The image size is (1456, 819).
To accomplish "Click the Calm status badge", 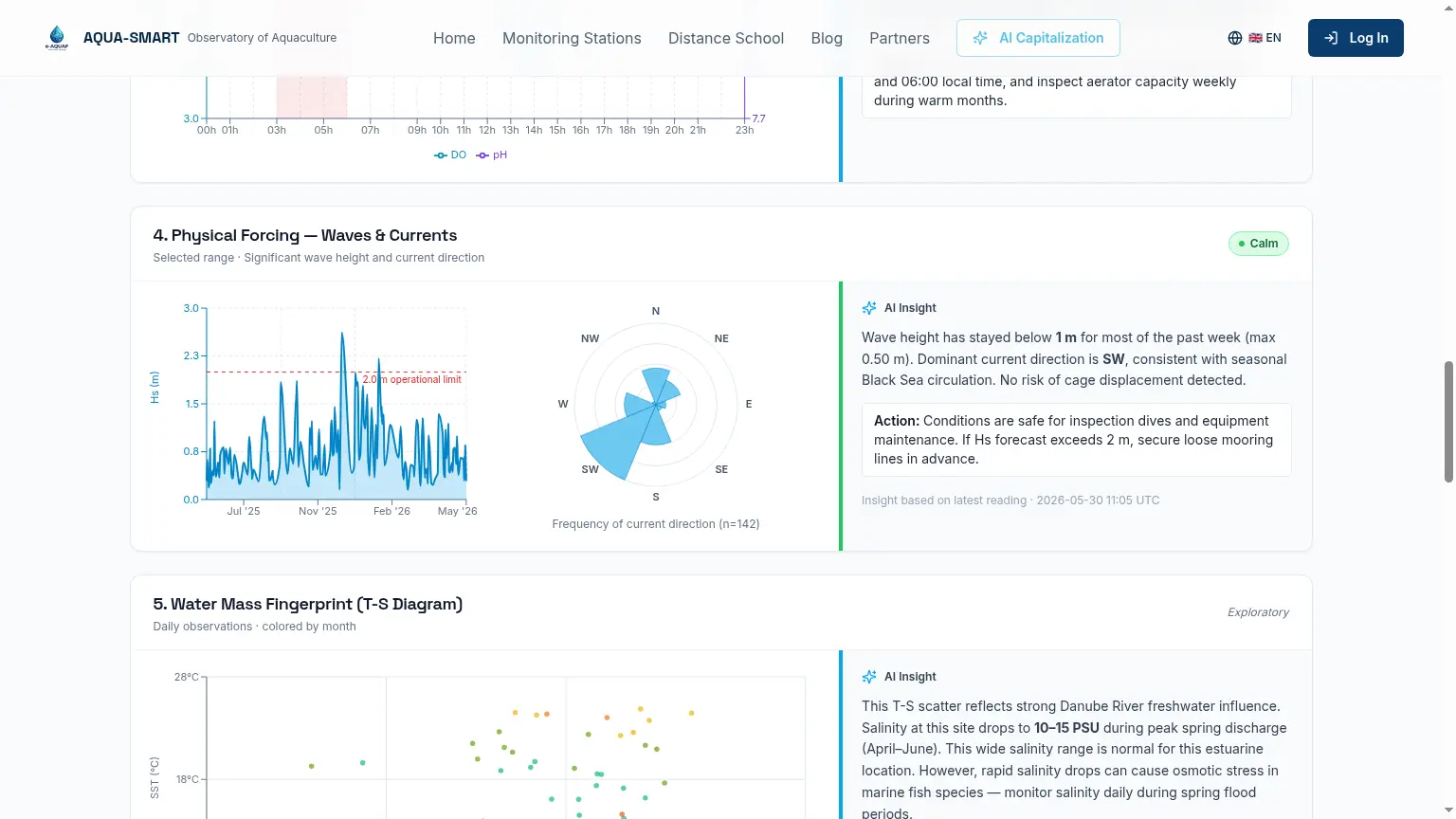I will coord(1259,244).
